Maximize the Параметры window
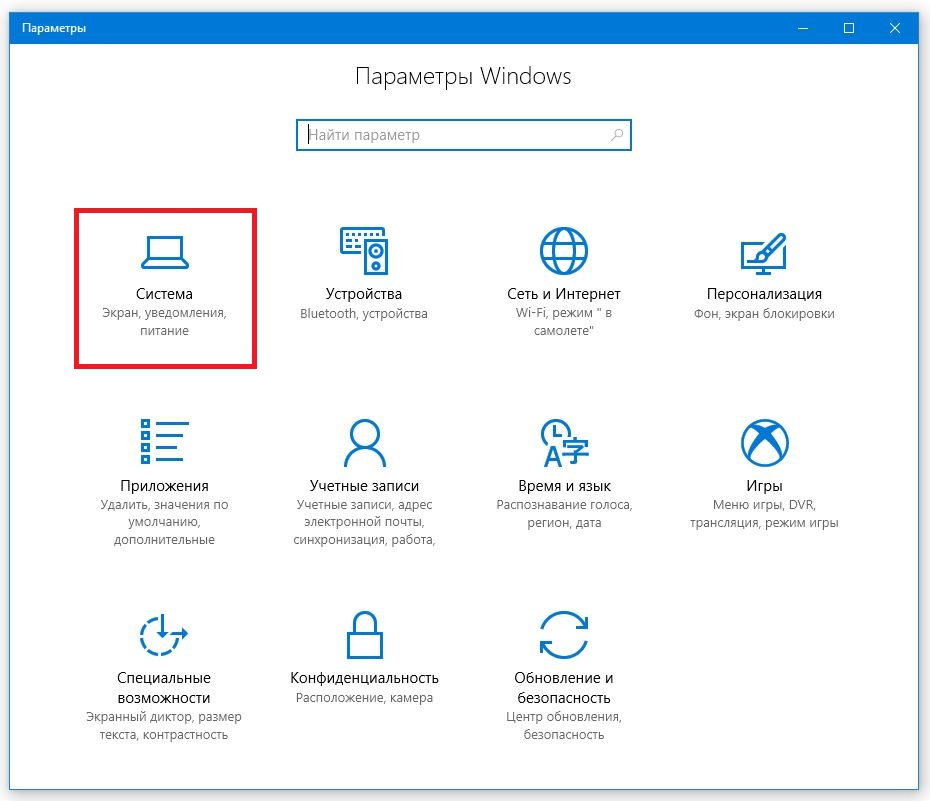Screen dimensions: 930x801 [849, 28]
